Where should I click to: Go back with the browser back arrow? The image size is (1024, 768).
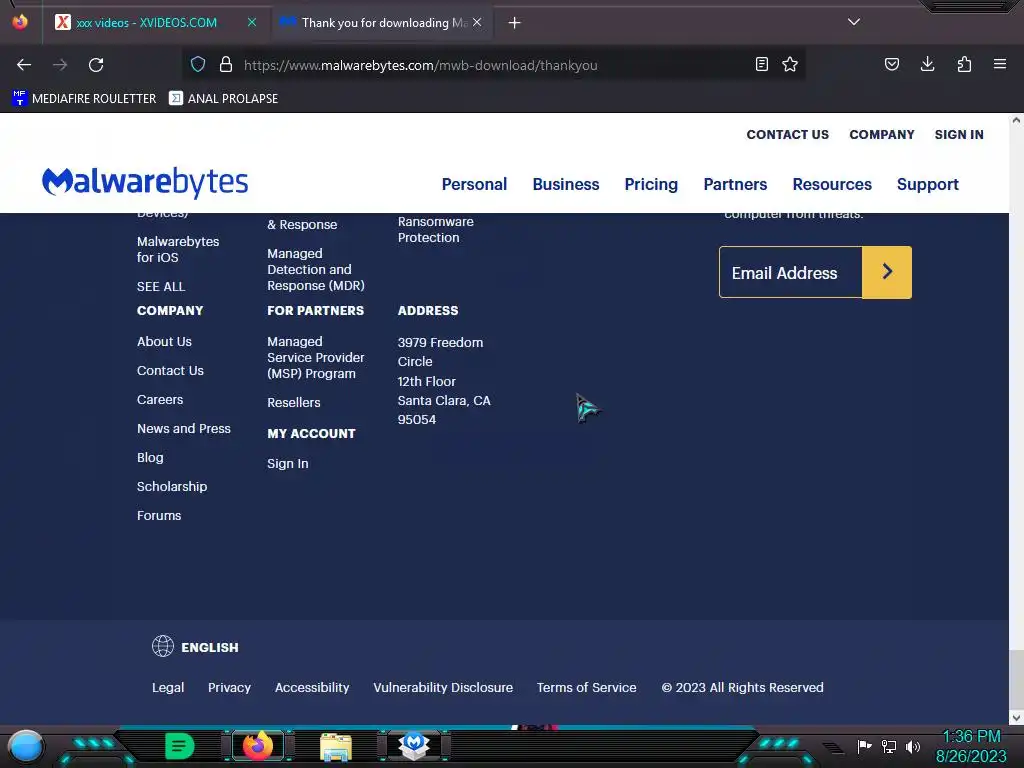coord(24,65)
